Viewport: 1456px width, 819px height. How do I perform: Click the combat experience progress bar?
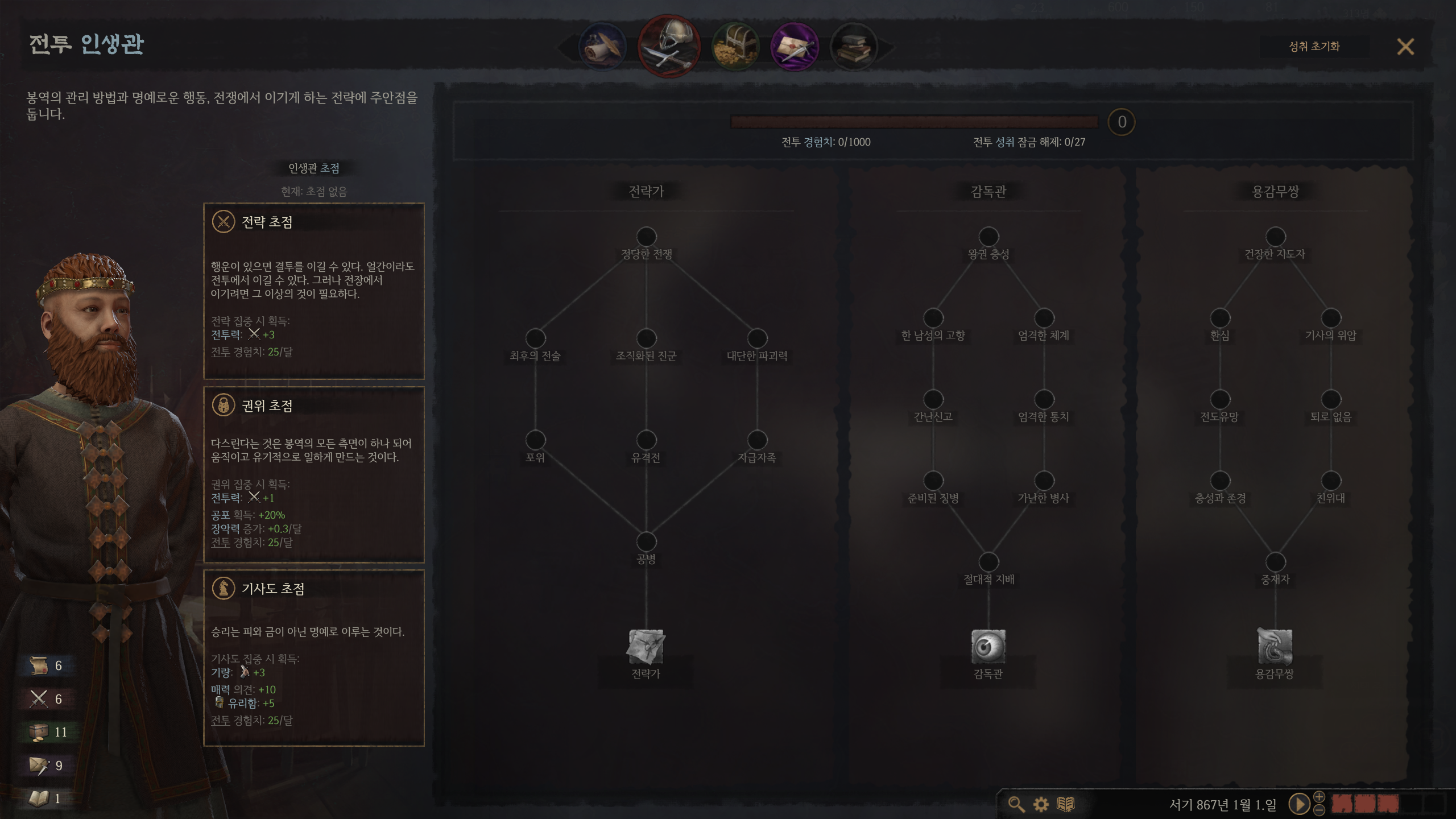(x=914, y=122)
